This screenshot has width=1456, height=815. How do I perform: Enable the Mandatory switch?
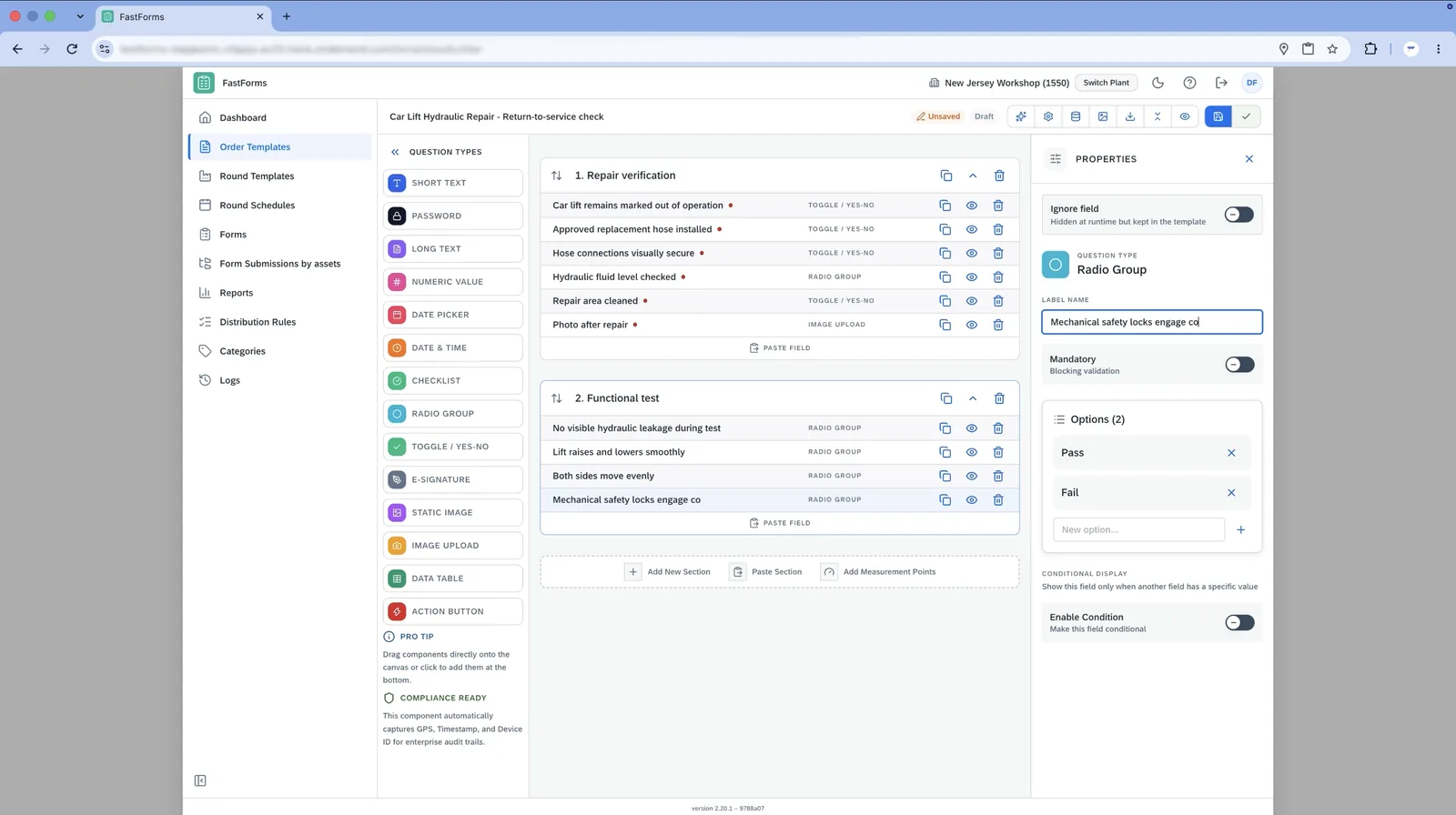(1239, 365)
